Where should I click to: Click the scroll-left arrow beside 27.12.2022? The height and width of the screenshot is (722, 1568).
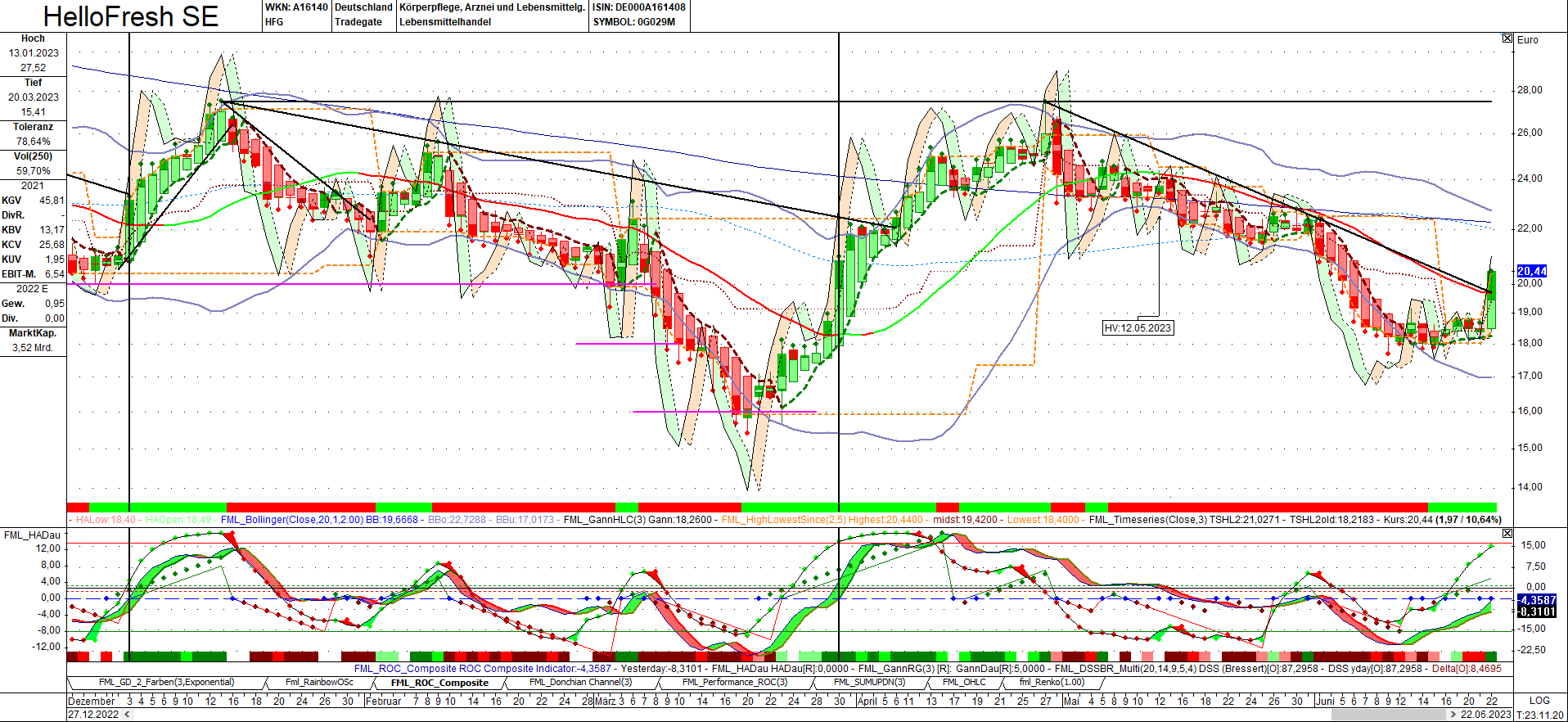126,715
